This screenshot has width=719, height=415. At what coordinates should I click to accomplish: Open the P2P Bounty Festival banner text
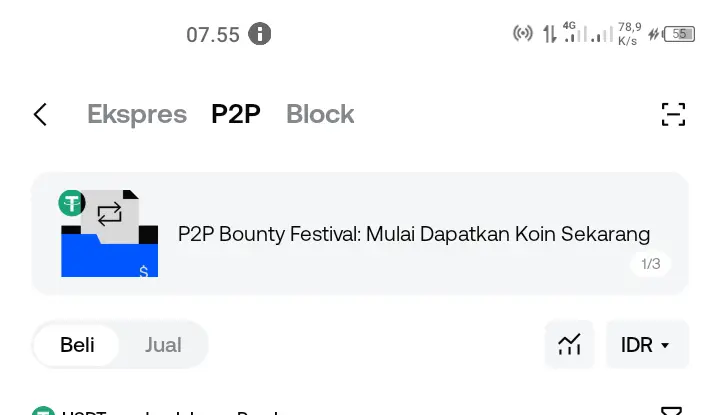[414, 234]
